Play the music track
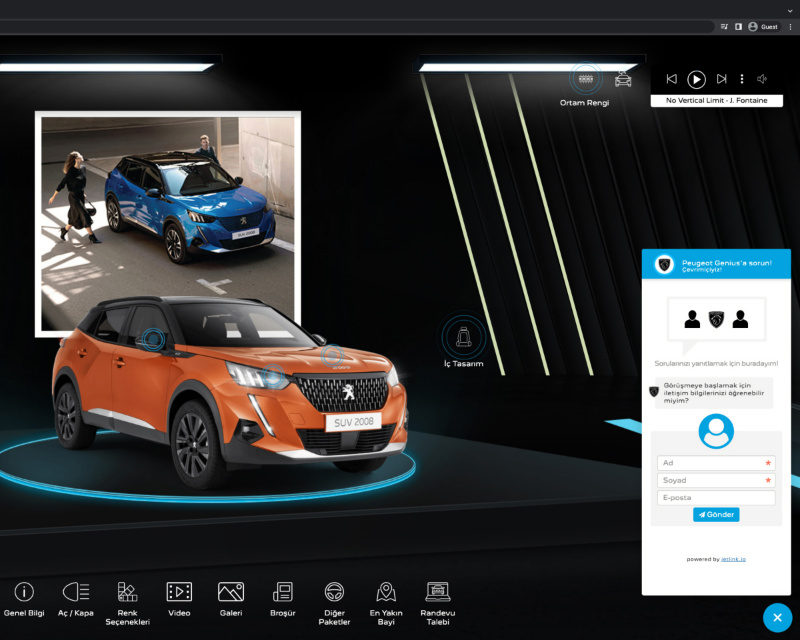This screenshot has width=800, height=640. click(x=696, y=79)
